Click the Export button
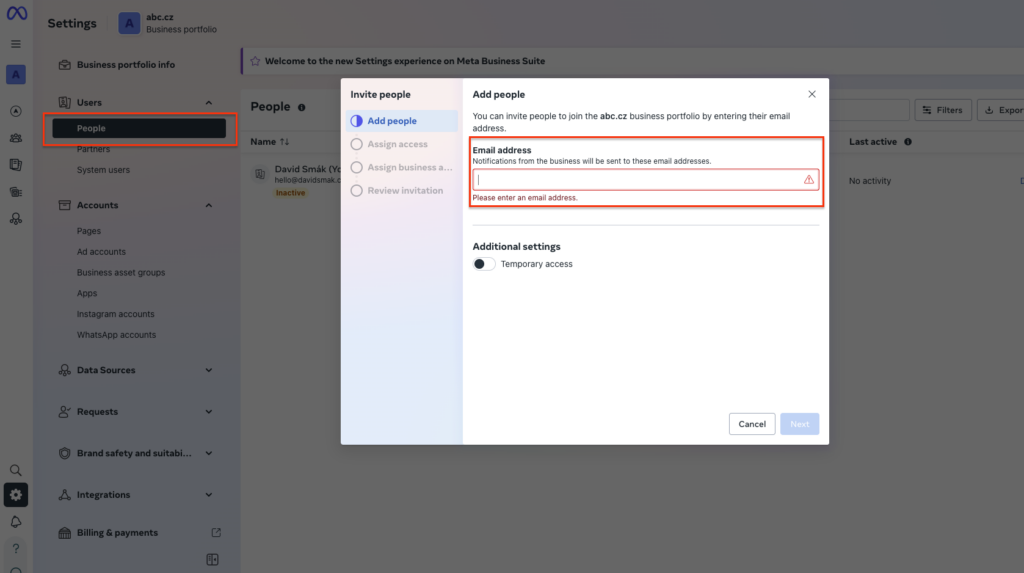 point(1001,110)
